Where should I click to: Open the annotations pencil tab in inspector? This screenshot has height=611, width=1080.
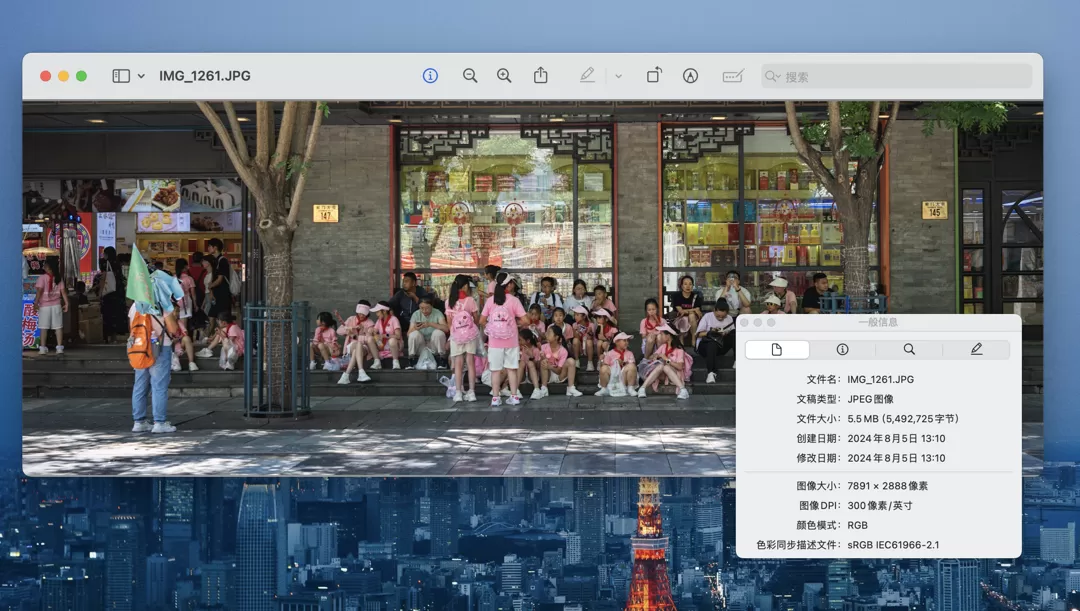(x=976, y=349)
